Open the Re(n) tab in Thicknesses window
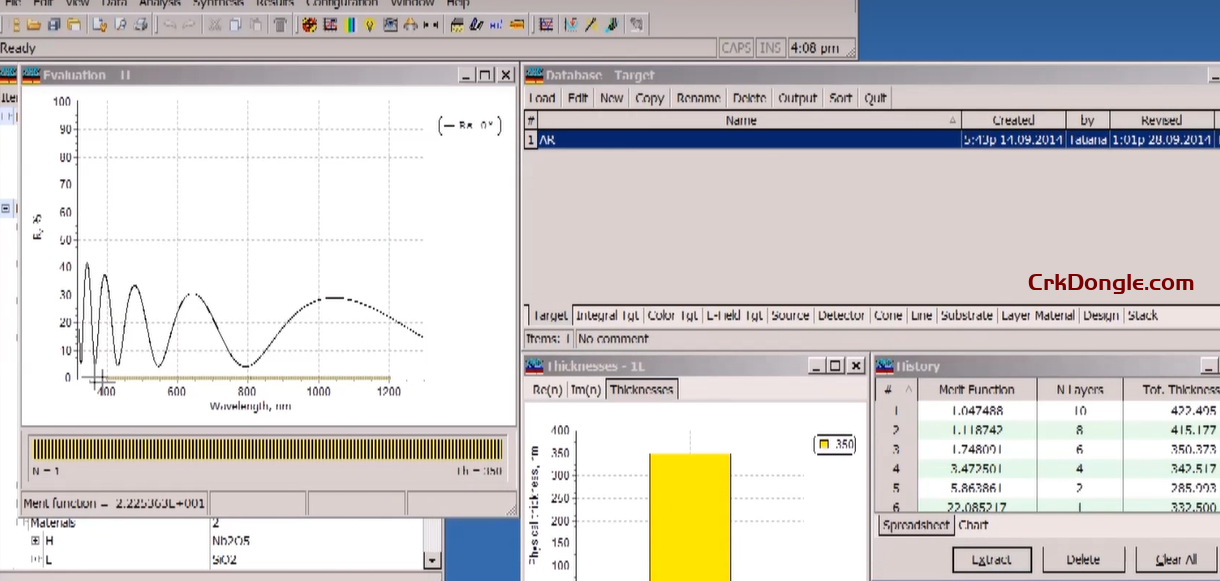The height and width of the screenshot is (581, 1220). click(546, 389)
